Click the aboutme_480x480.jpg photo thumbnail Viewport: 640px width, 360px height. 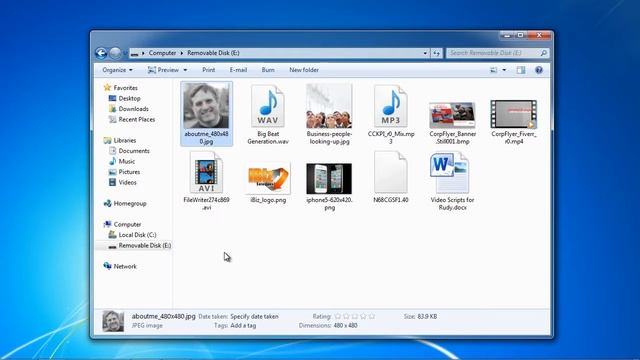click(206, 106)
